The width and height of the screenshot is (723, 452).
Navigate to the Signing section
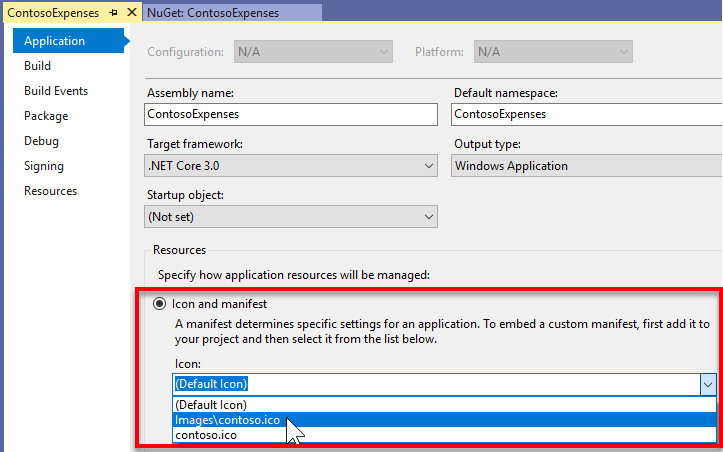point(44,166)
